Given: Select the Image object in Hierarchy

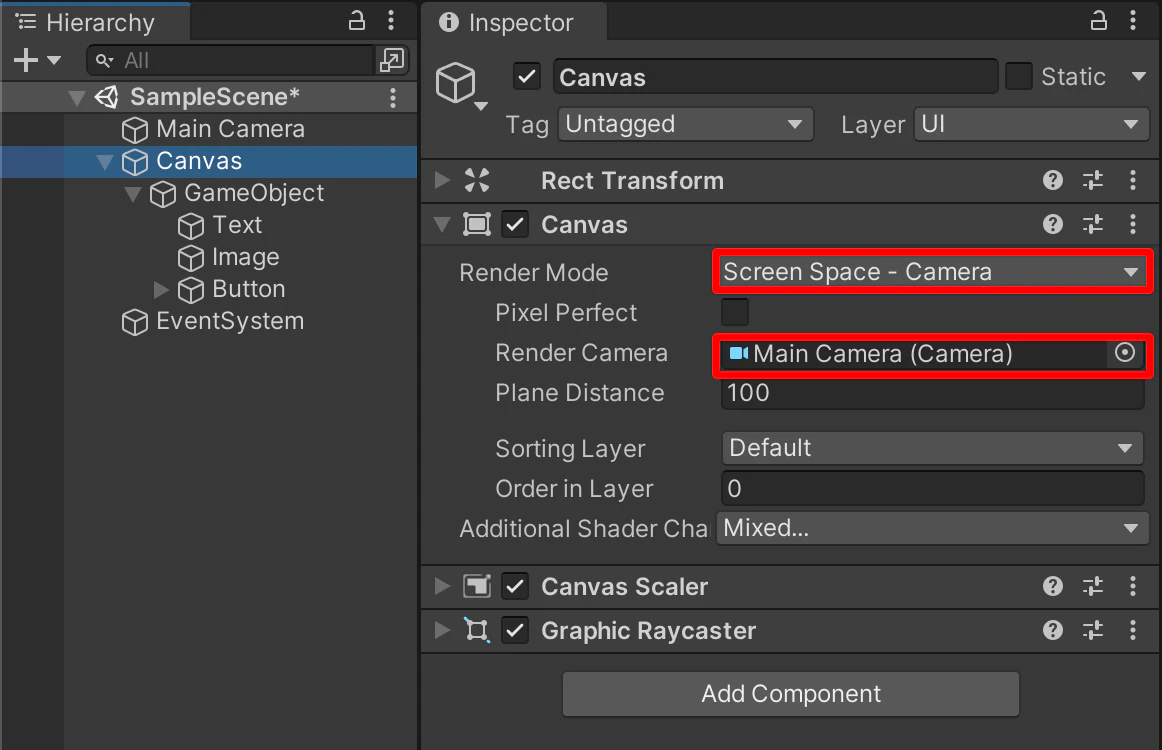Looking at the screenshot, I should click(x=246, y=256).
